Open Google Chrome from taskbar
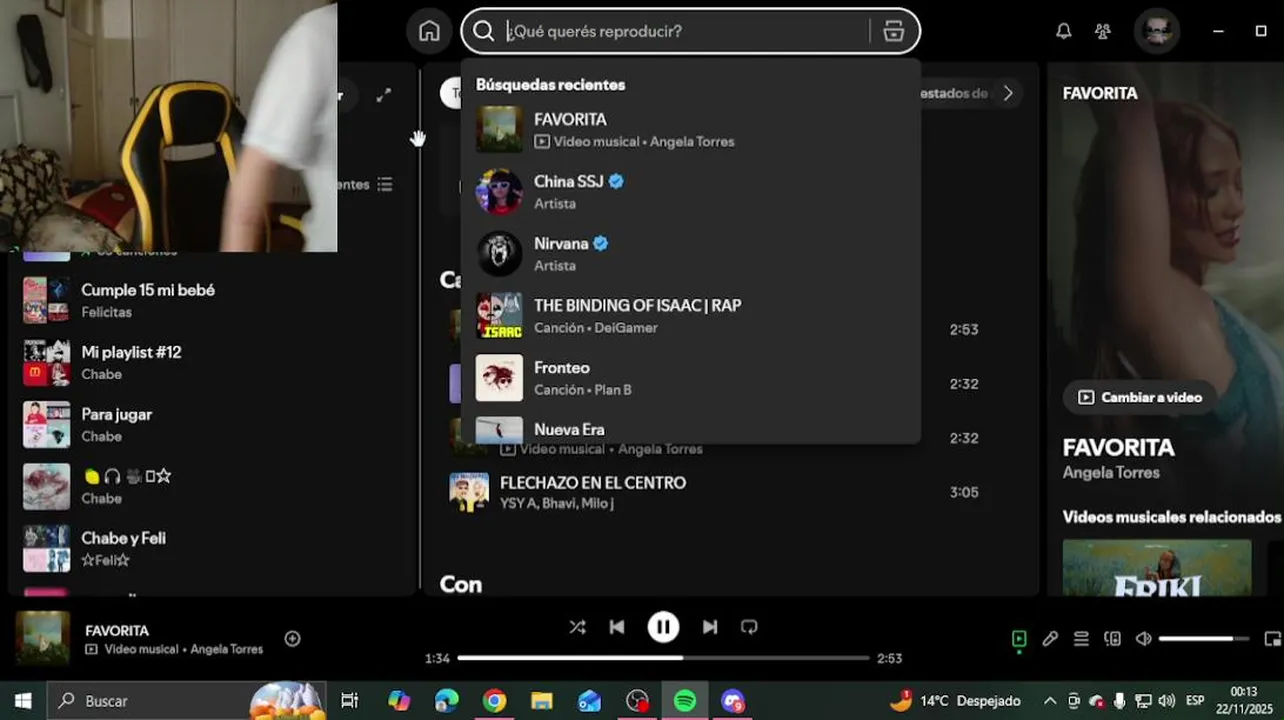This screenshot has width=1284, height=720. [494, 701]
